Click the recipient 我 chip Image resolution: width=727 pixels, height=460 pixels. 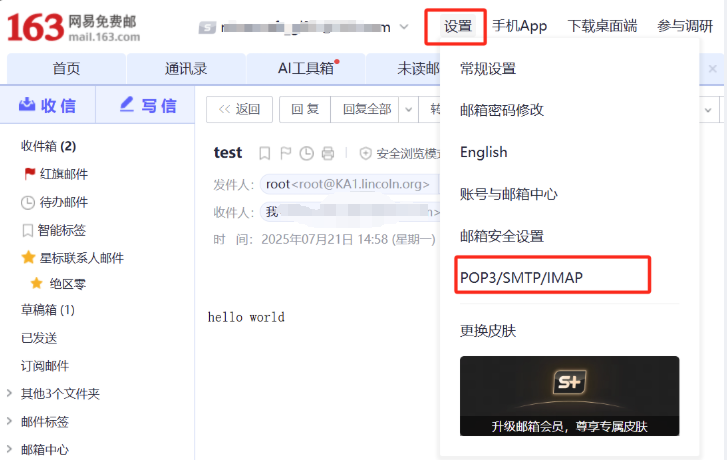pyautogui.click(x=350, y=212)
